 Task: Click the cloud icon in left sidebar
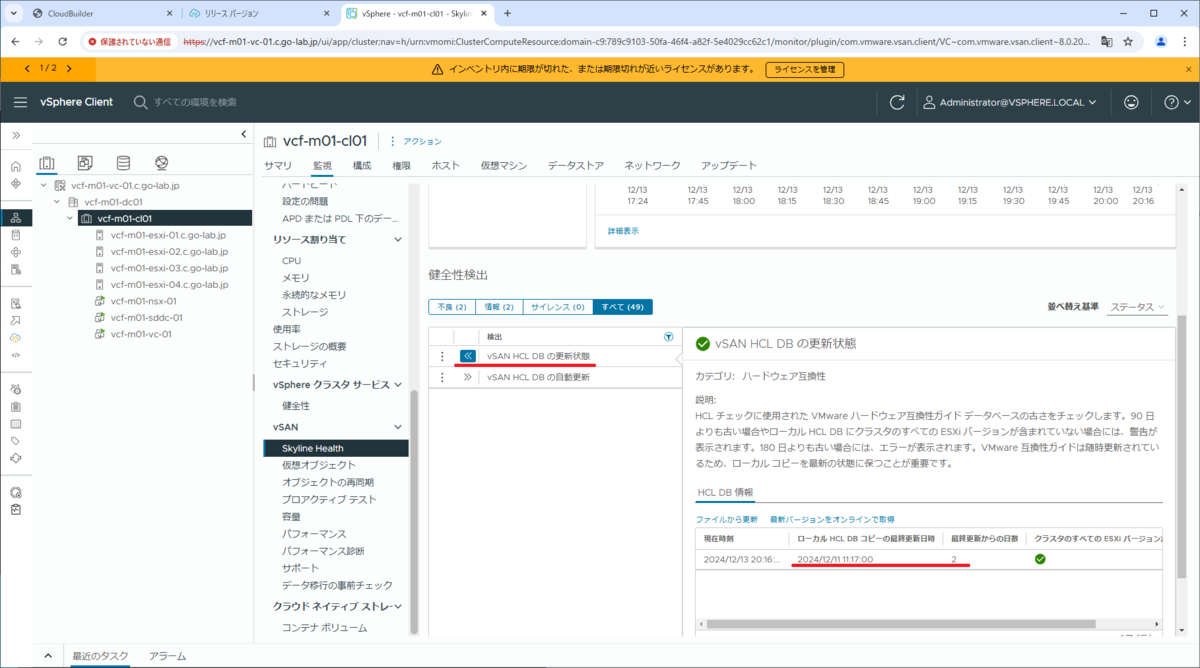16,337
